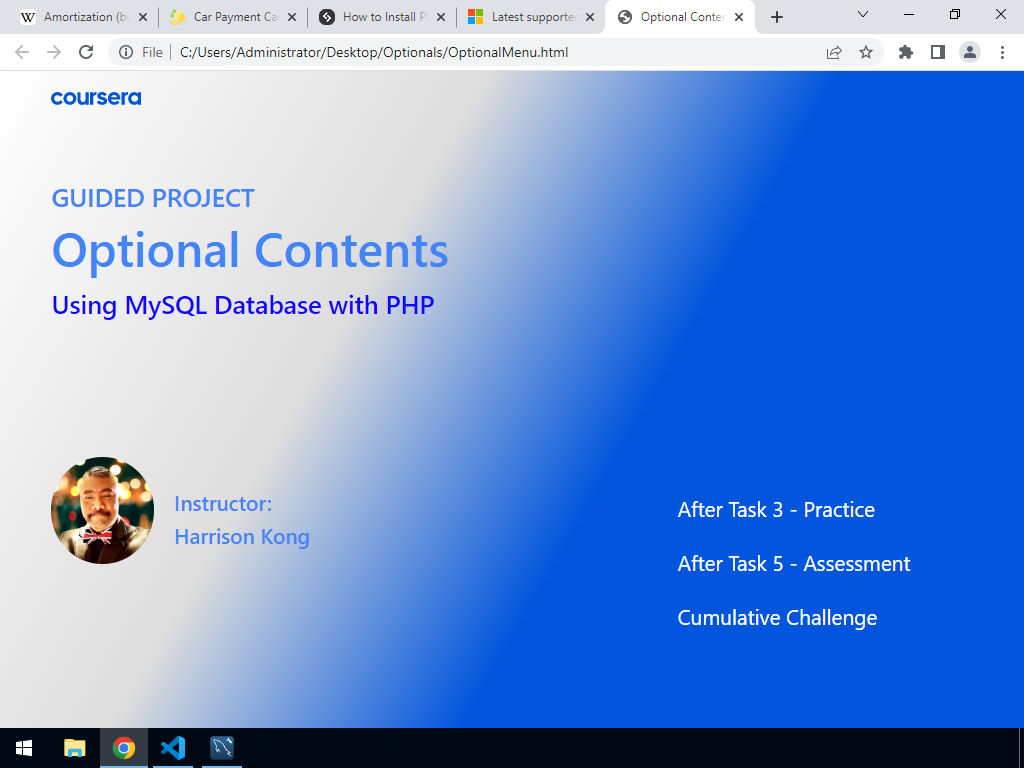This screenshot has height=768, width=1024.
Task: Click the Instructor: label
Action: tap(223, 504)
